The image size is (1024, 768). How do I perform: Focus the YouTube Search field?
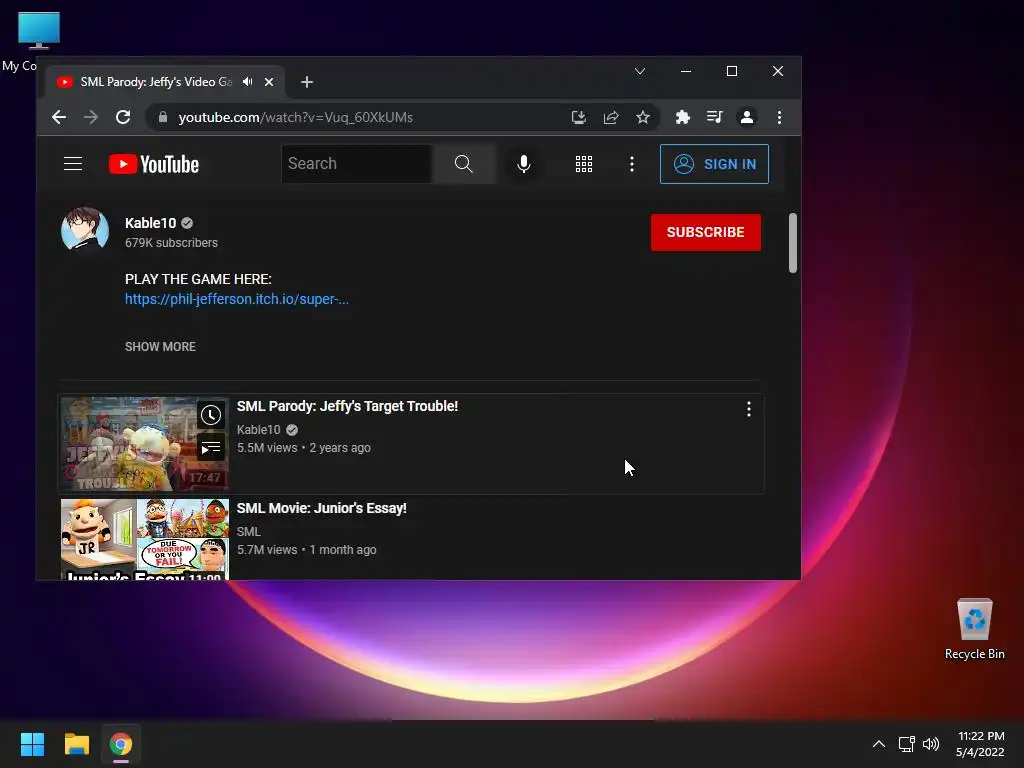click(x=357, y=164)
